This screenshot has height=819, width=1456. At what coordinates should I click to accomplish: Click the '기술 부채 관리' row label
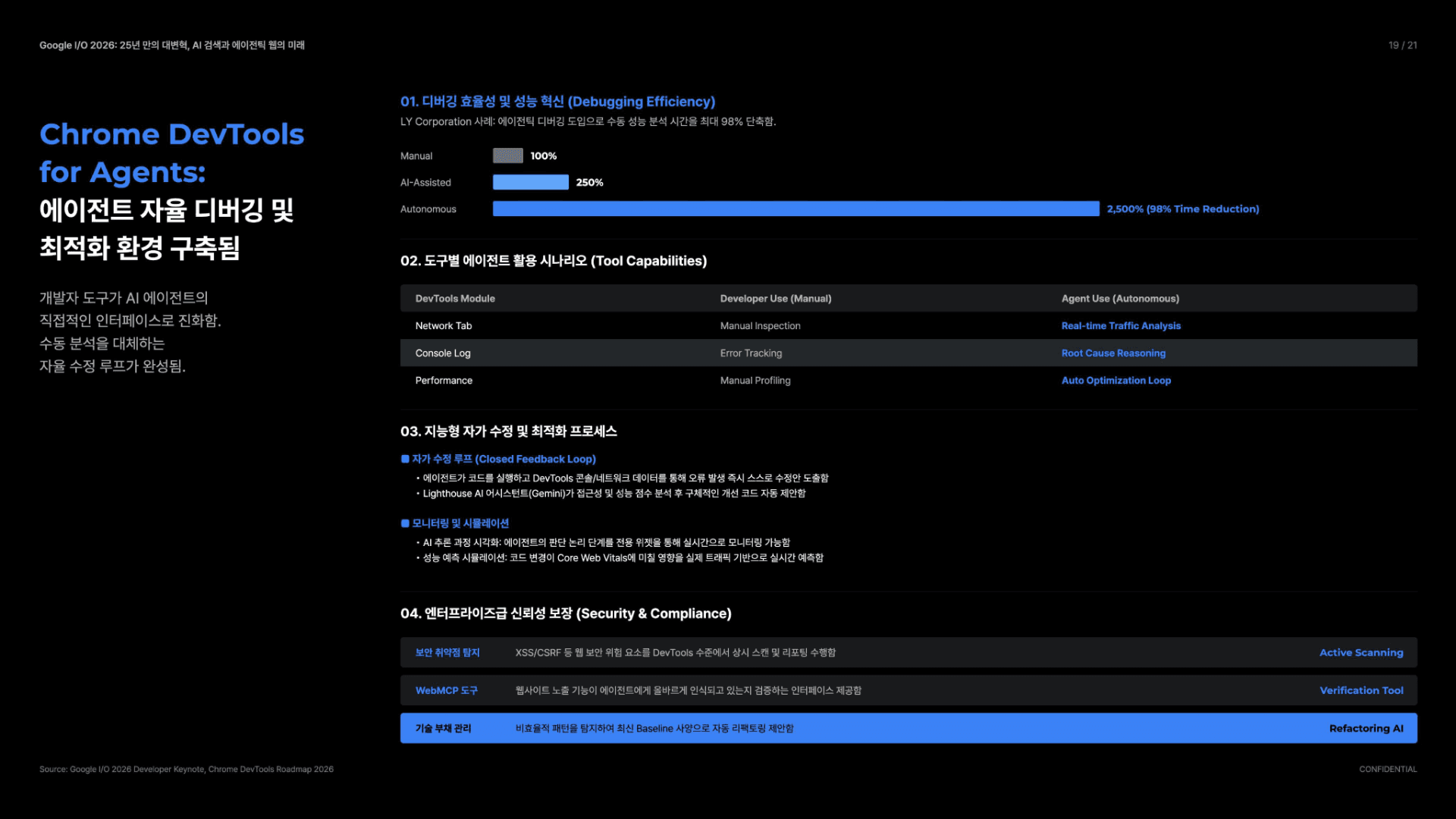(443, 728)
